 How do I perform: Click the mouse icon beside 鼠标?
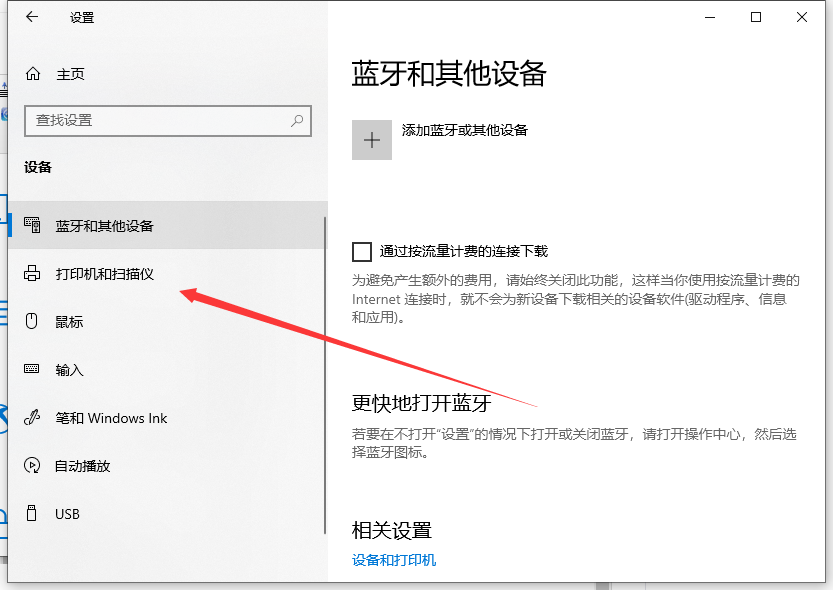point(31,322)
